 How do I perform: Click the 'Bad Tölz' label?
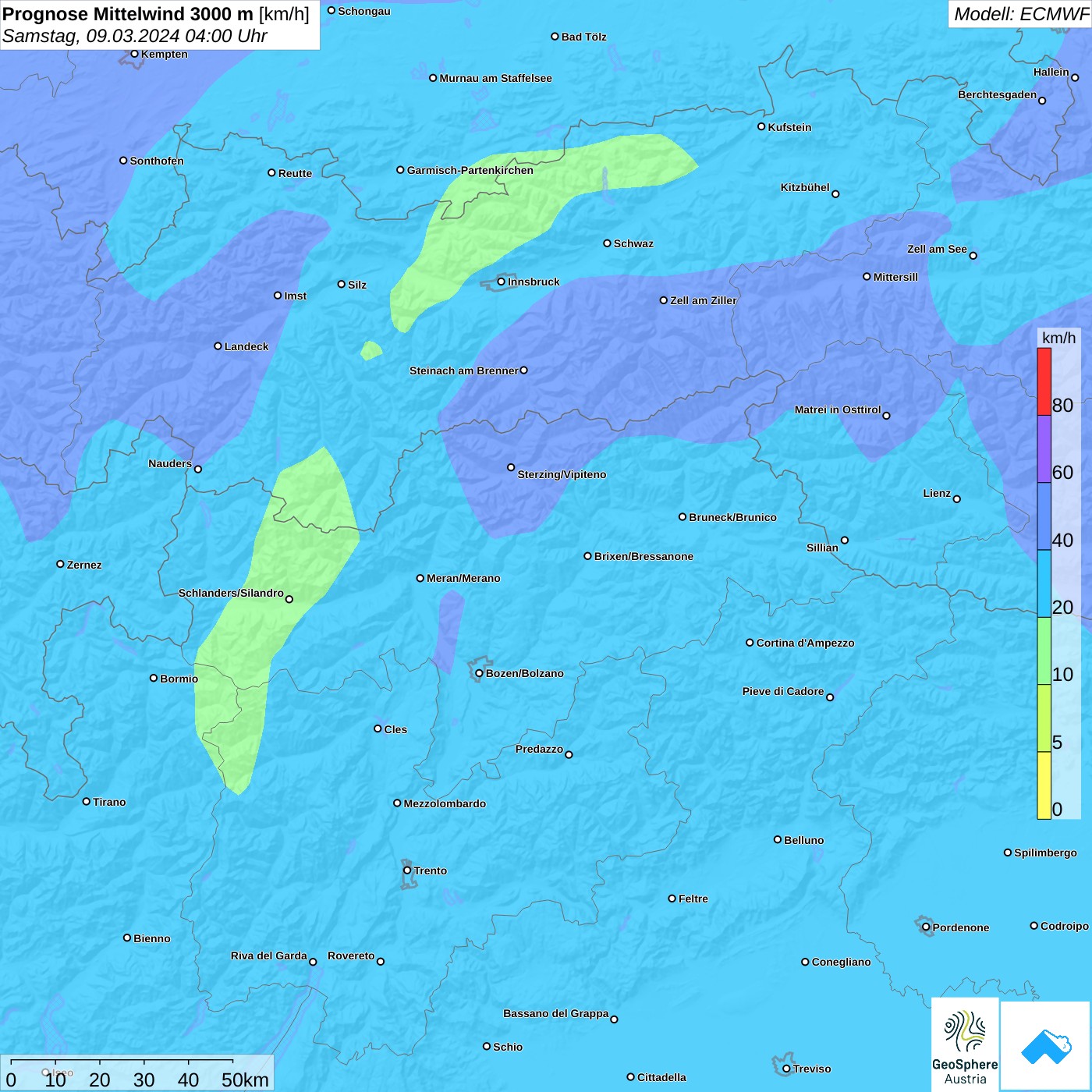[x=584, y=37]
